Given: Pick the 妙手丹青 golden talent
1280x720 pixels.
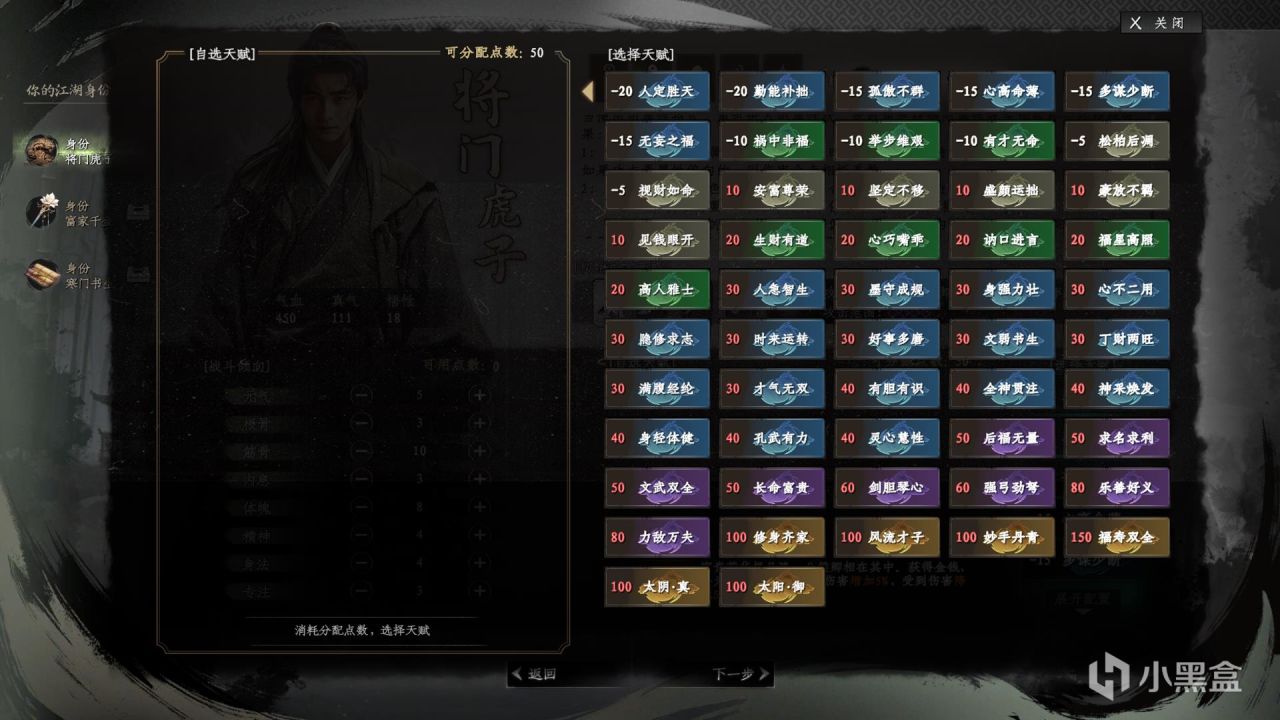Looking at the screenshot, I should 1002,537.
